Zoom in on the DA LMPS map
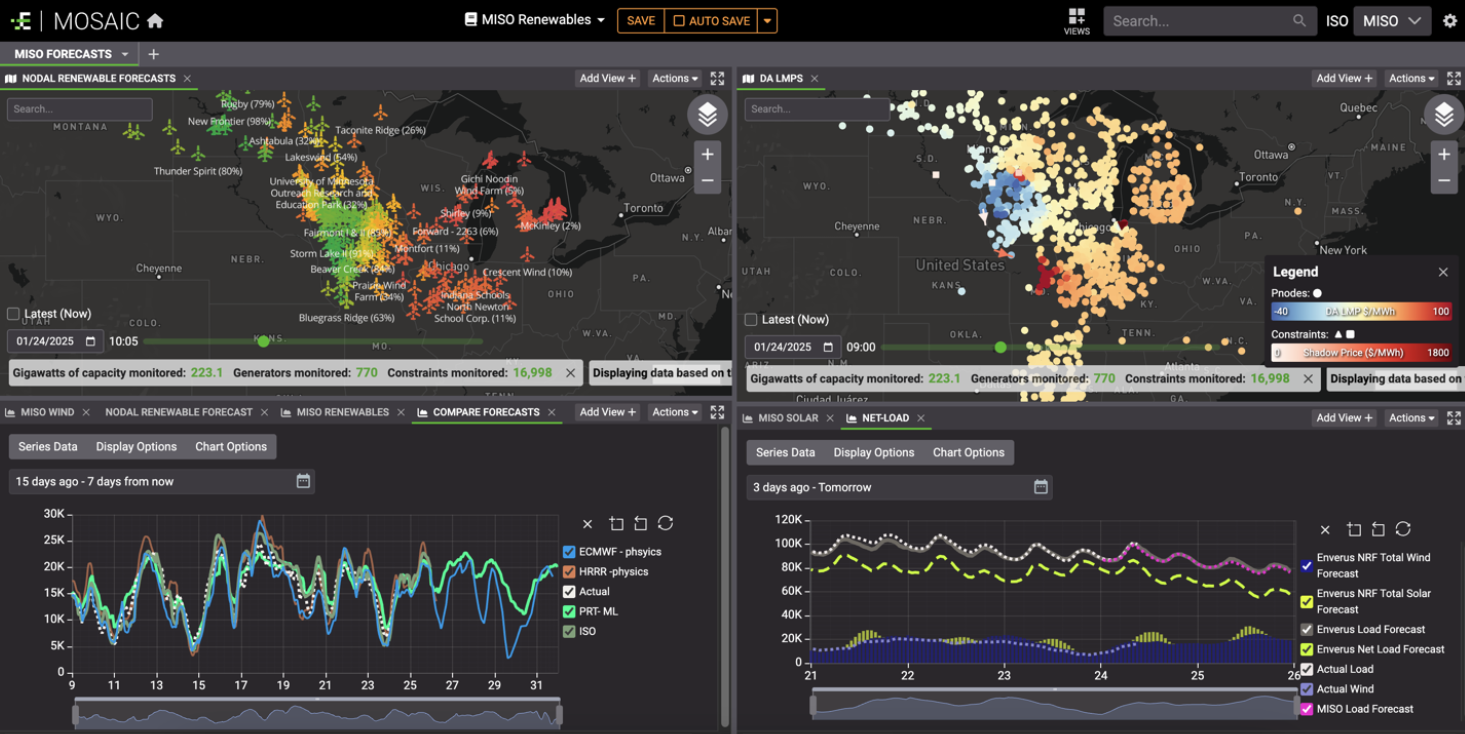The image size is (1465, 734). pos(1443,154)
